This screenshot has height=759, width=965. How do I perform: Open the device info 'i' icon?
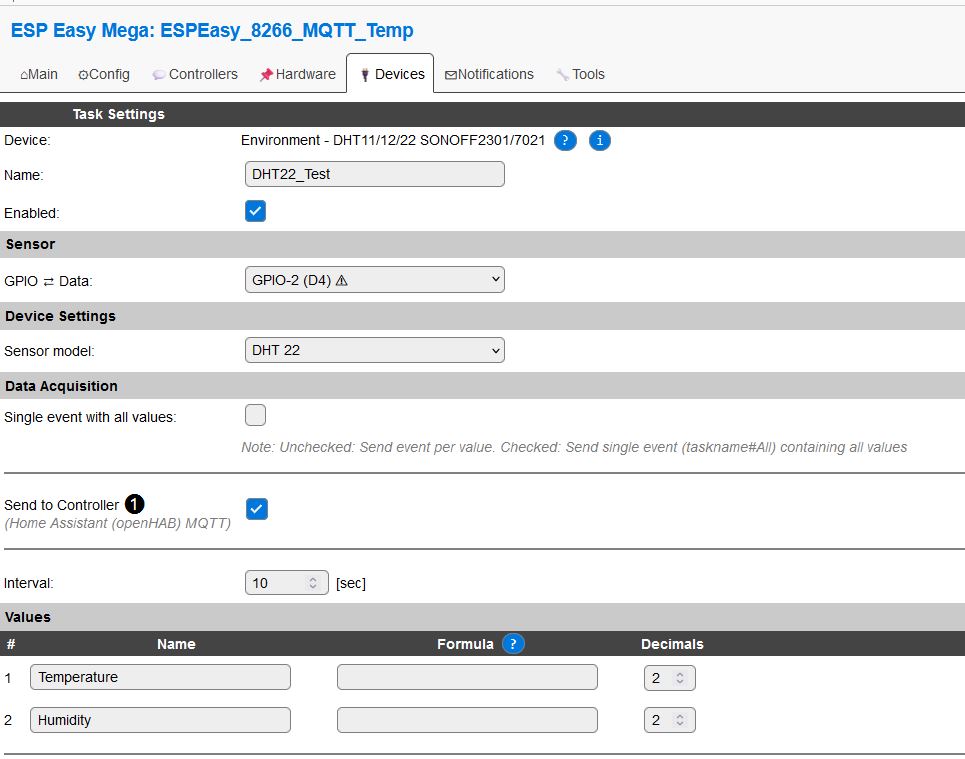coord(599,140)
